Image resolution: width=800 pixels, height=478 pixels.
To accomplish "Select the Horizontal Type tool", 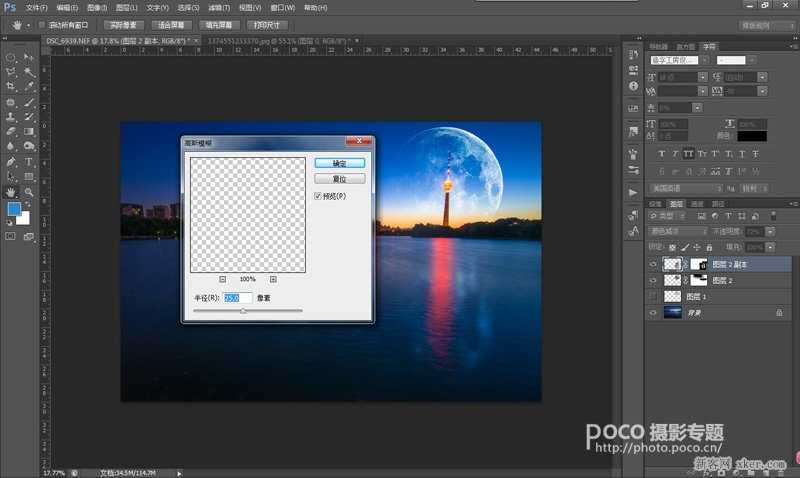I will pyautogui.click(x=29, y=162).
